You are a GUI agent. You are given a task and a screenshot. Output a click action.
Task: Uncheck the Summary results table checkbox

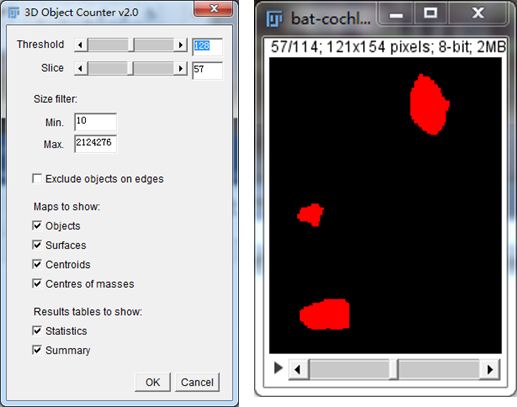[x=37, y=350]
